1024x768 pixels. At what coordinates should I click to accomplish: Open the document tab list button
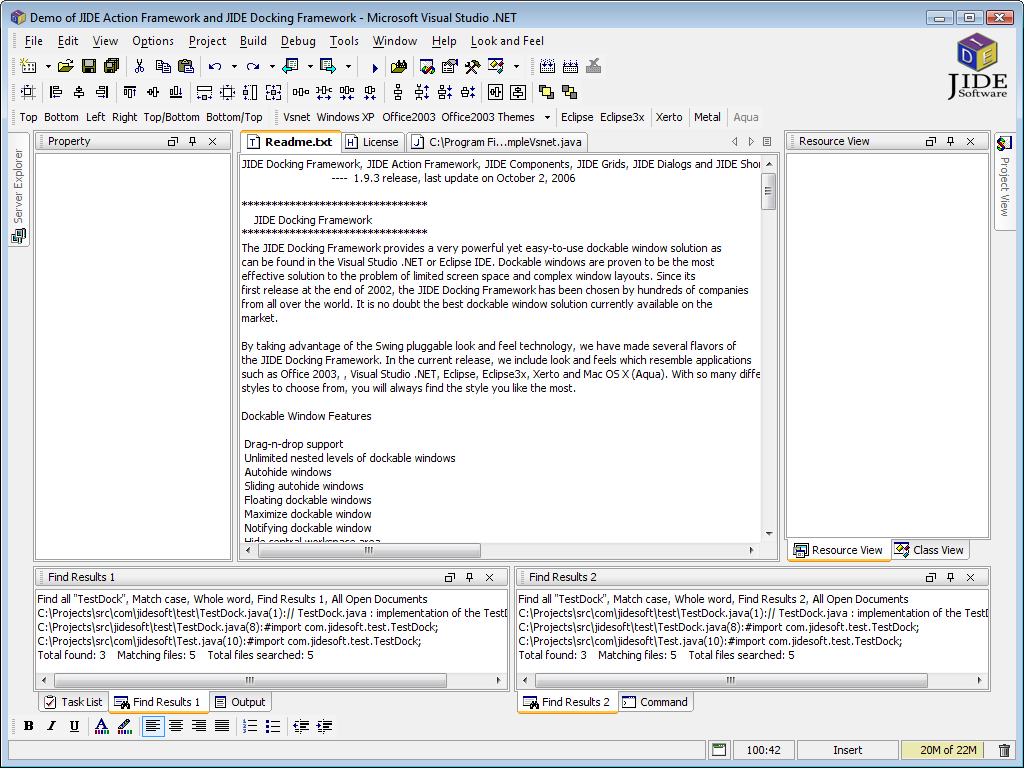click(767, 141)
